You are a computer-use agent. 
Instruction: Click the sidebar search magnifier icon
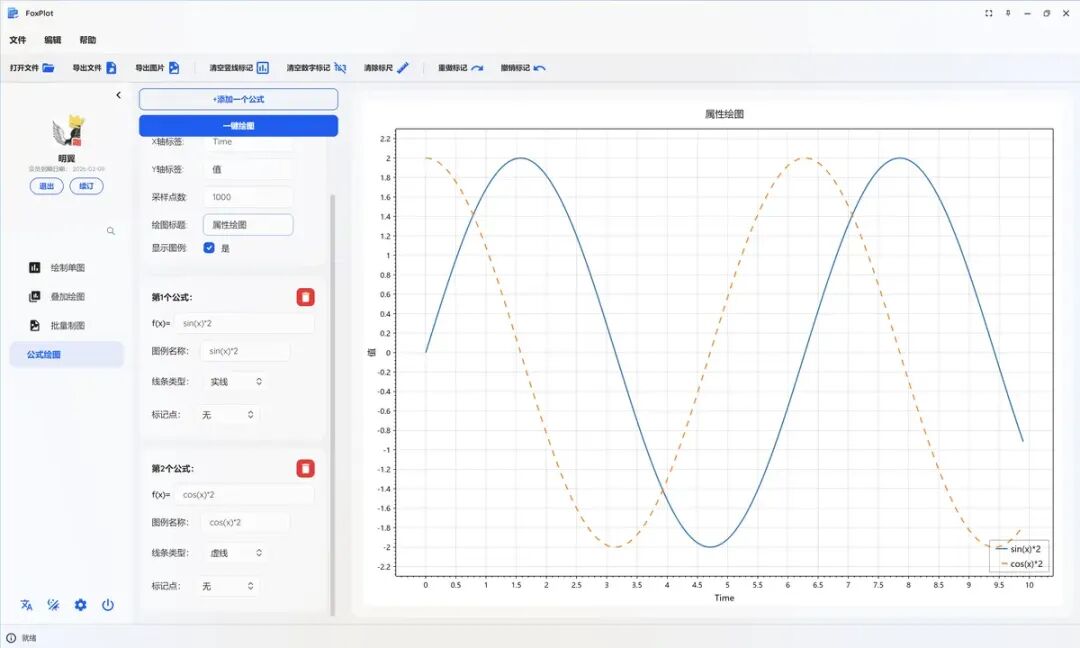click(111, 231)
